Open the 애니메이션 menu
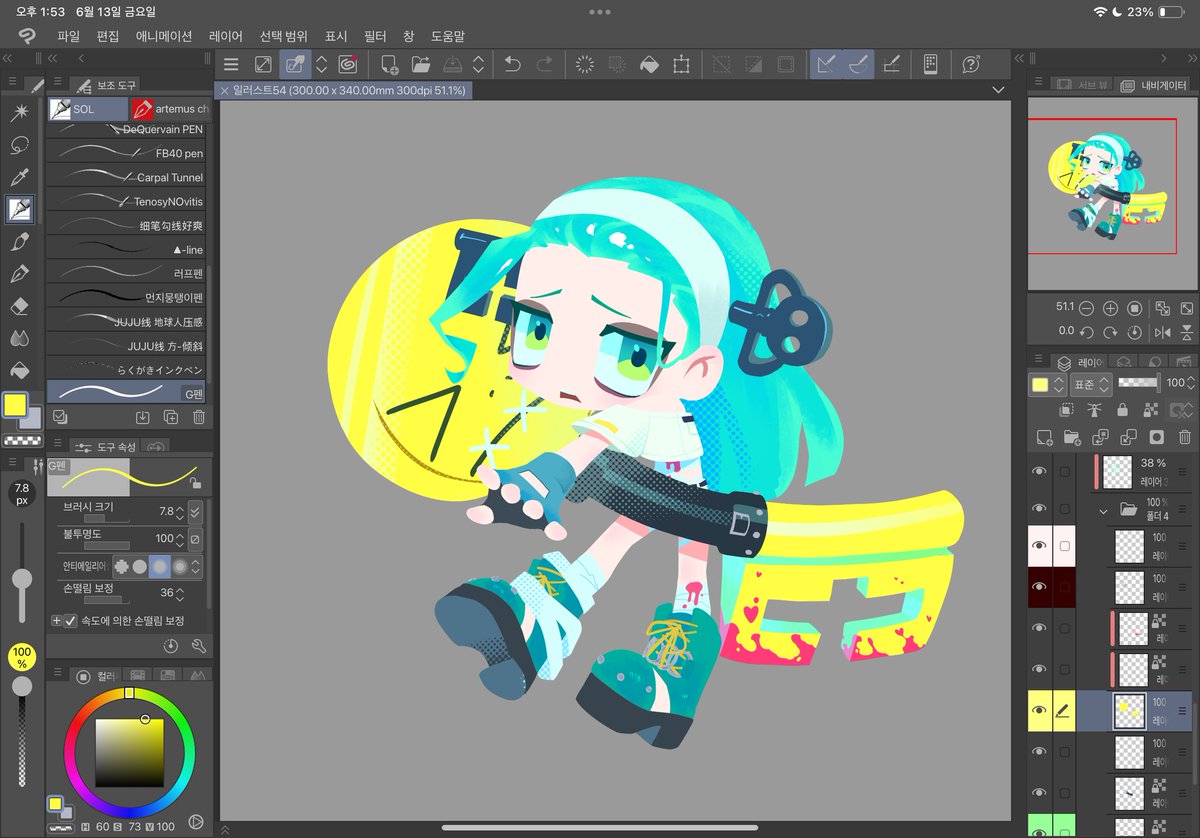Screen dimensions: 1200x838 [164, 36]
